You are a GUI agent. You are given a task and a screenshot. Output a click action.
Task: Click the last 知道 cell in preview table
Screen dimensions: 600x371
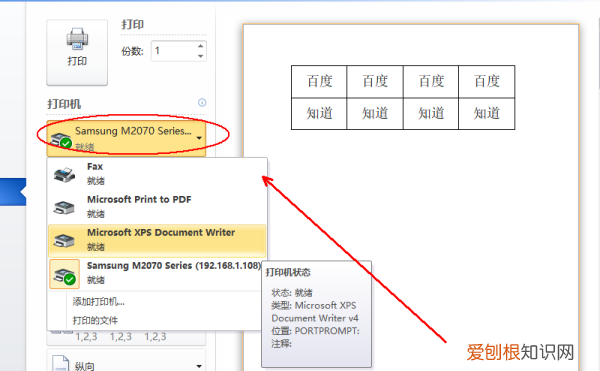point(487,114)
